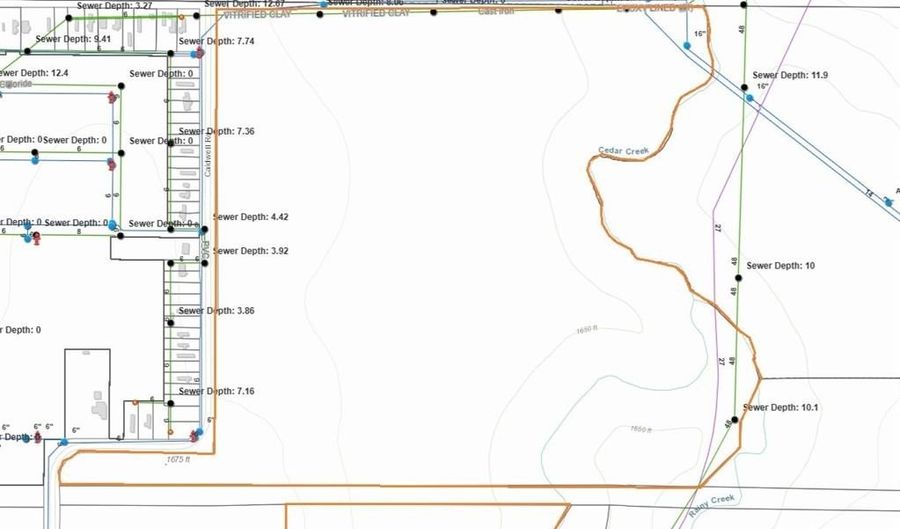900x529 pixels.
Task: Select the manhole dot at Sewer Depth 7.36
Action: (170, 143)
